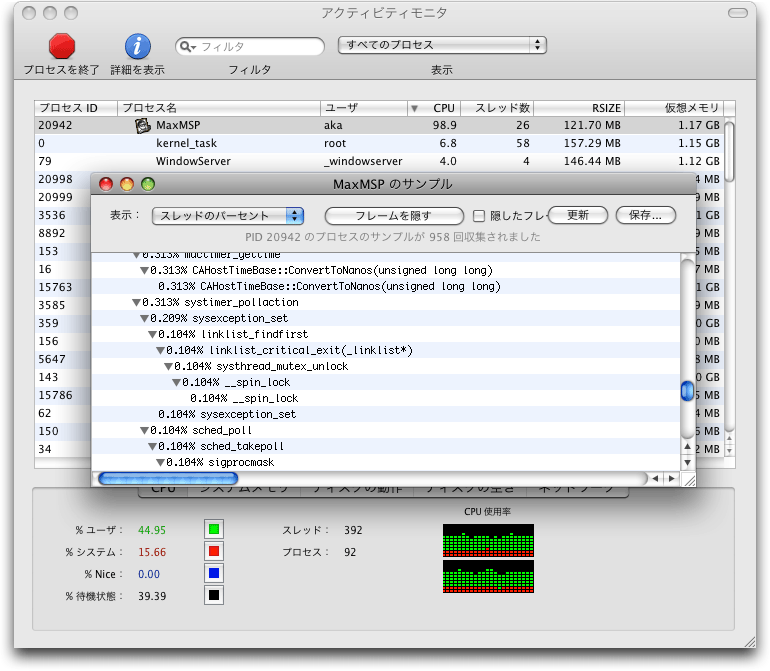Collapse the systimer_pollaction disclosure triangle
Image resolution: width=770 pixels, height=671 pixels.
[137, 303]
